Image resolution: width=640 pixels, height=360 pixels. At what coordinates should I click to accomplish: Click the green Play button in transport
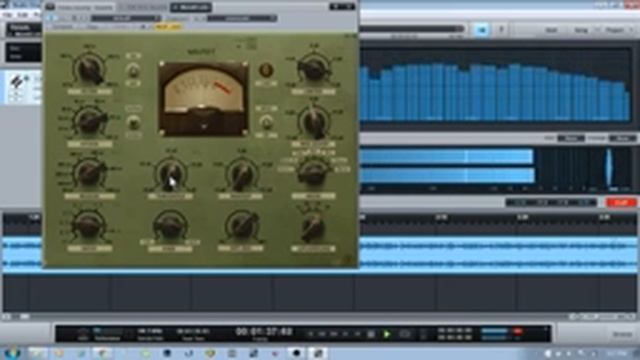(387, 334)
